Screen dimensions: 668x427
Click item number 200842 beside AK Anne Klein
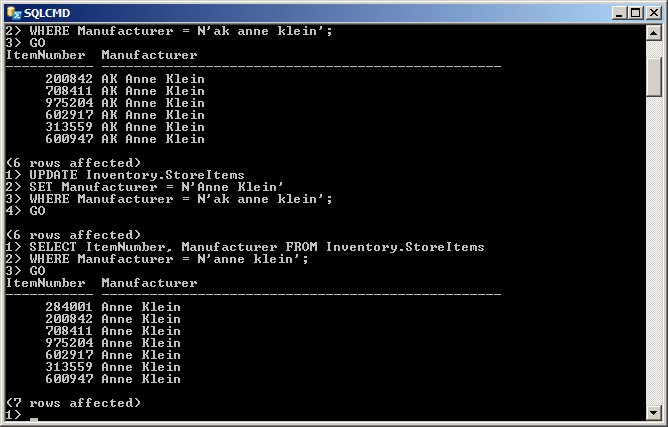pos(69,79)
